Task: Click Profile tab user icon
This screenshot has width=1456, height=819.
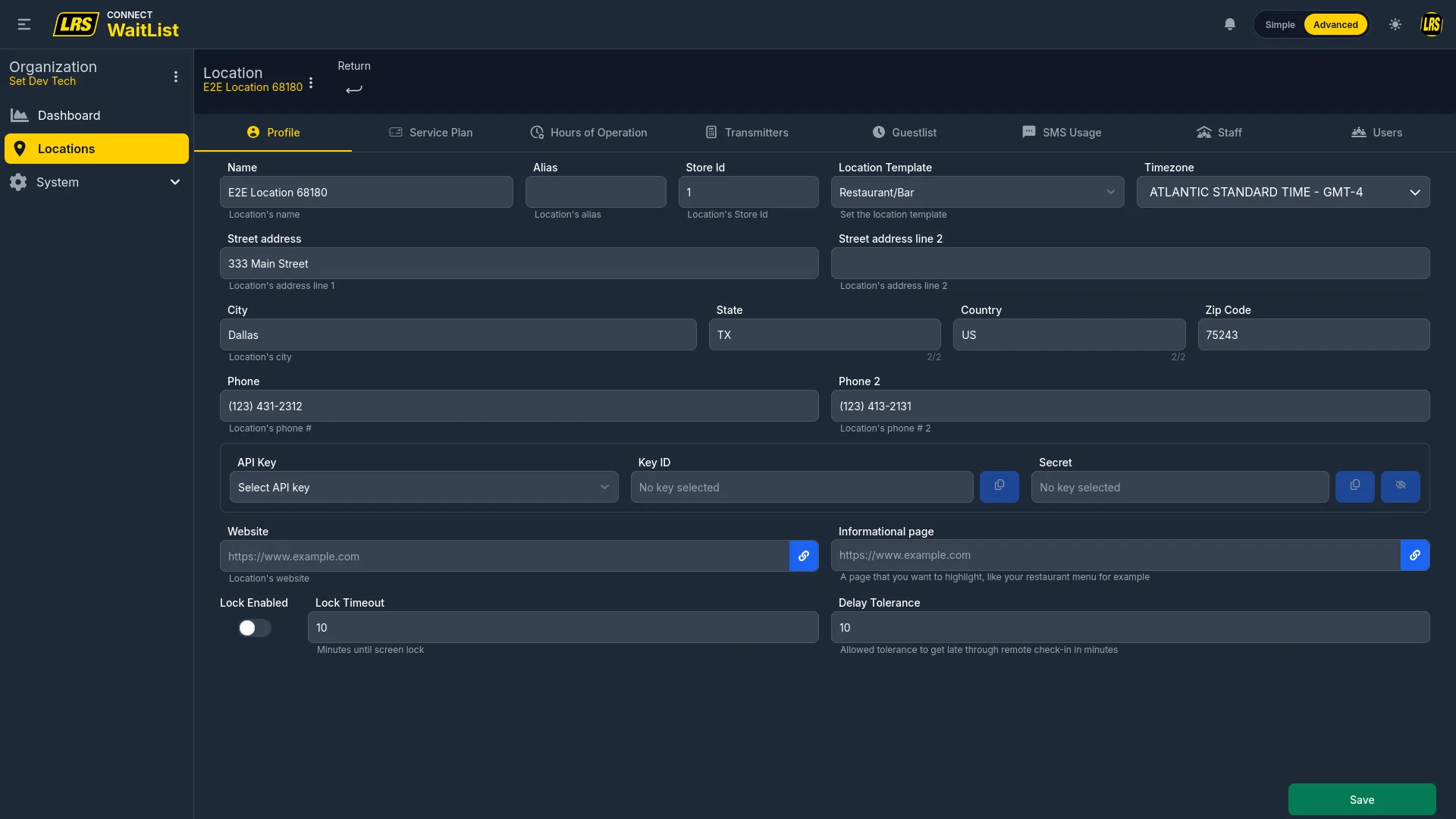Action: click(253, 132)
